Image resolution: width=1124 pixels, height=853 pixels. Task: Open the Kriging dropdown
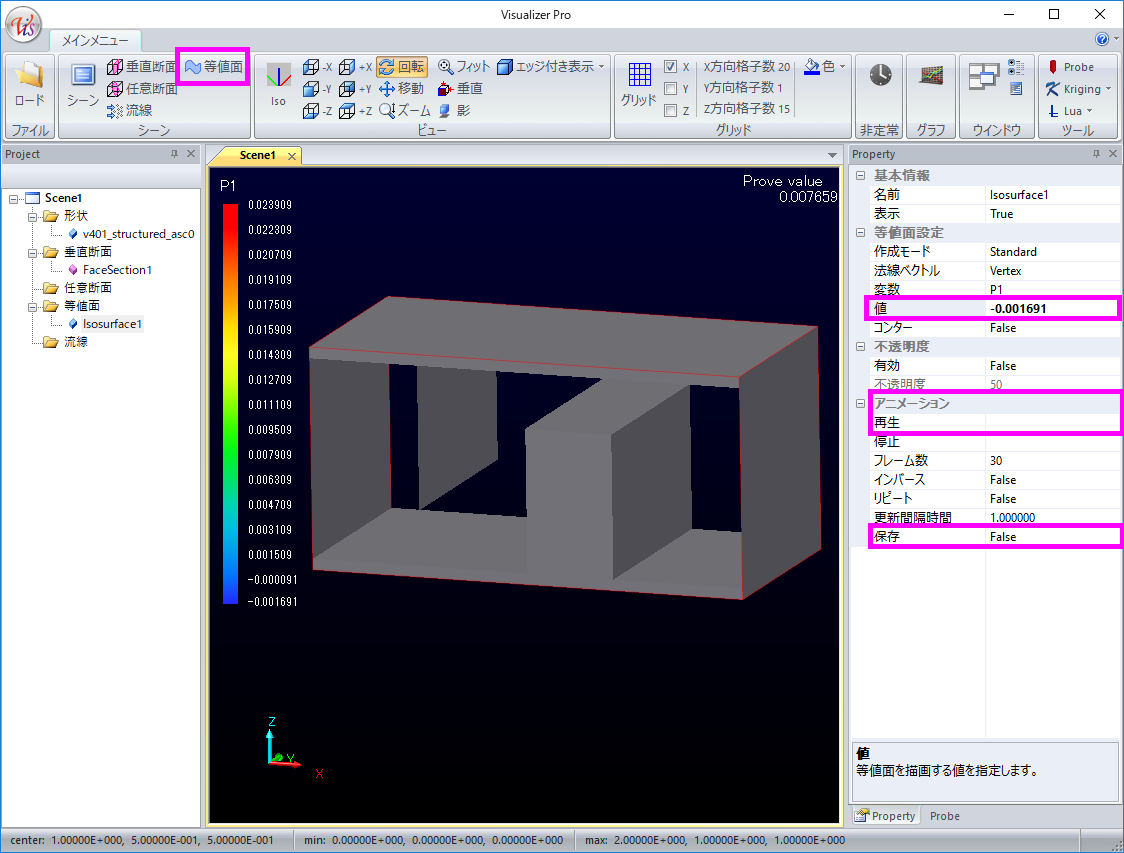click(1108, 89)
